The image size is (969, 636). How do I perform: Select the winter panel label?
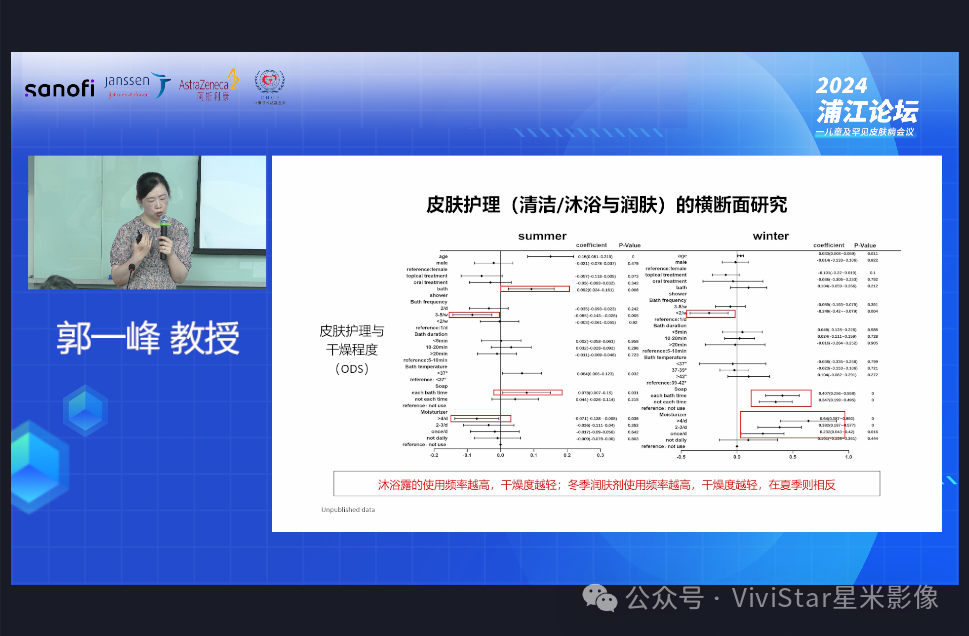[770, 236]
